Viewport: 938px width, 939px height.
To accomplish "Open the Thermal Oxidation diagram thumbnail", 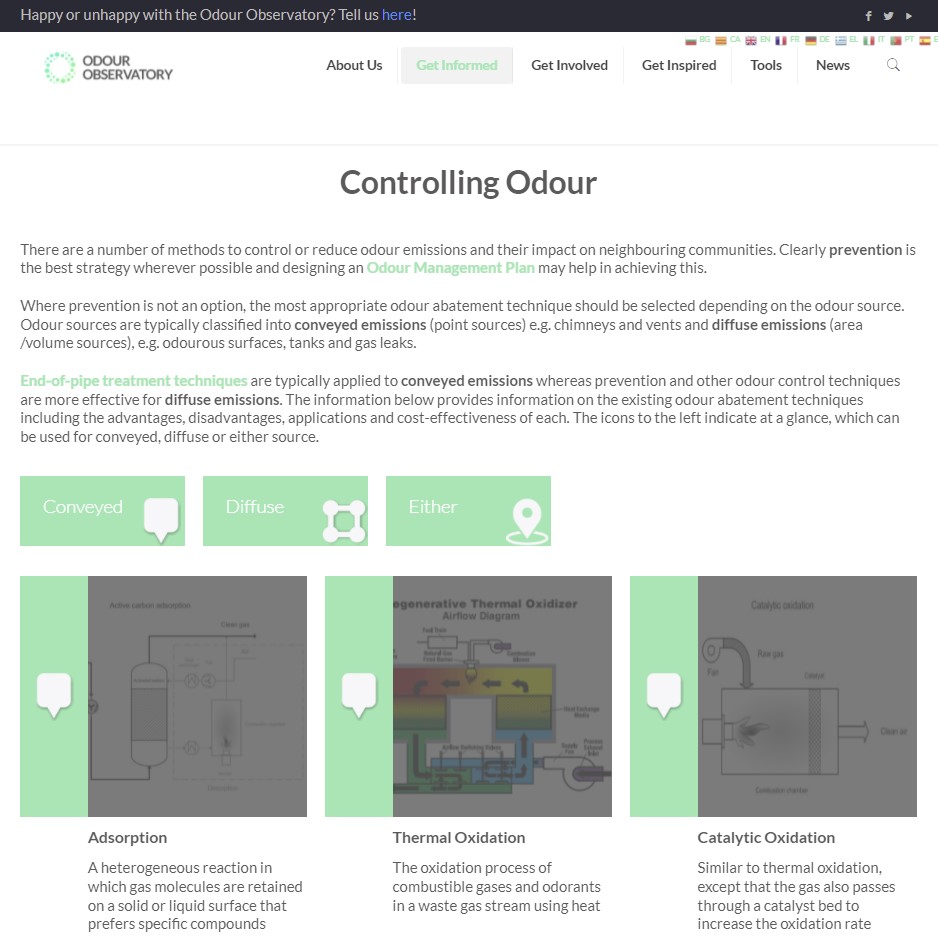I will [501, 696].
